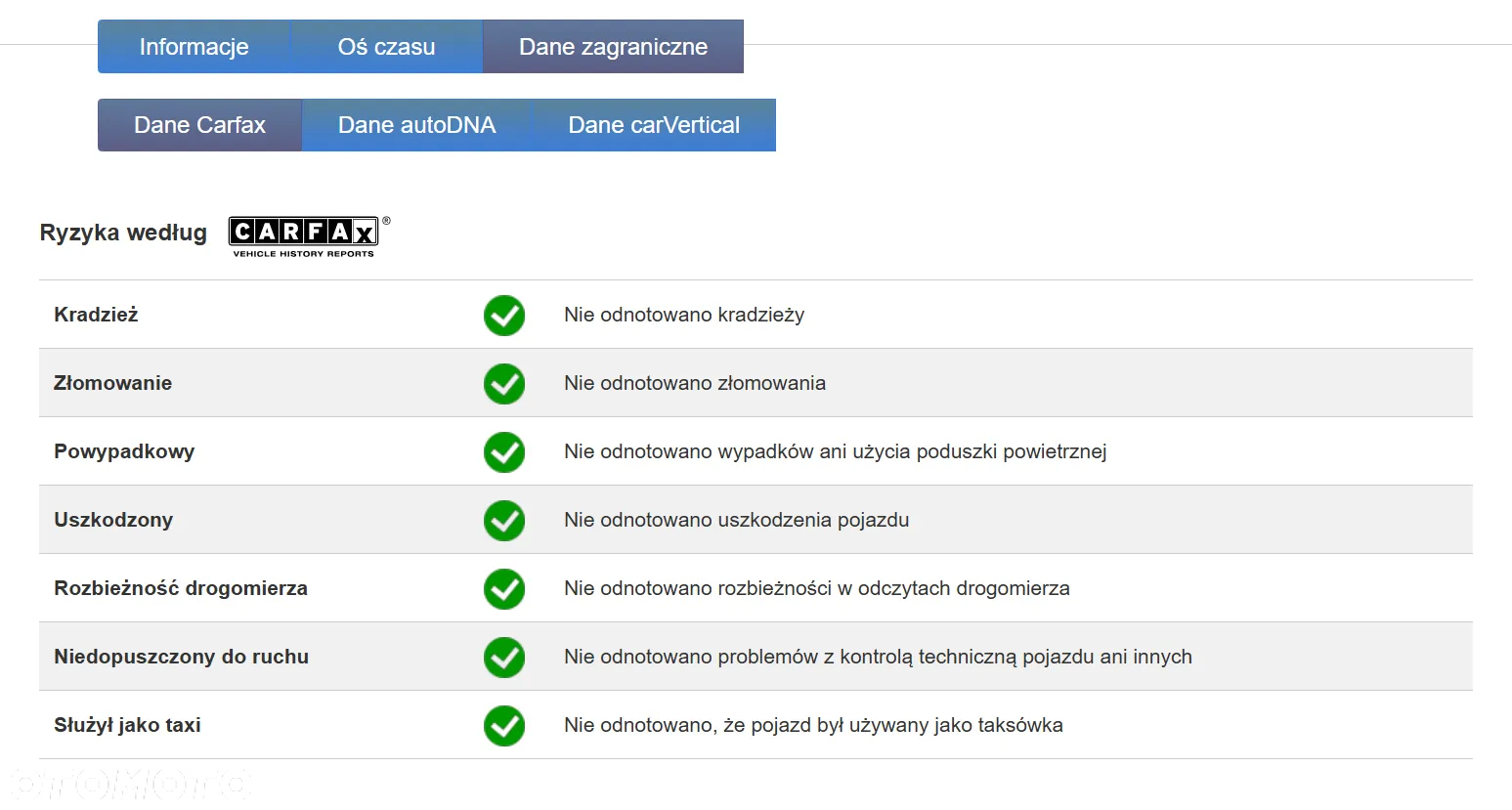
Task: Click 'Nie odnotowano uszkodzenia pojazdu' text
Action: tap(737, 520)
